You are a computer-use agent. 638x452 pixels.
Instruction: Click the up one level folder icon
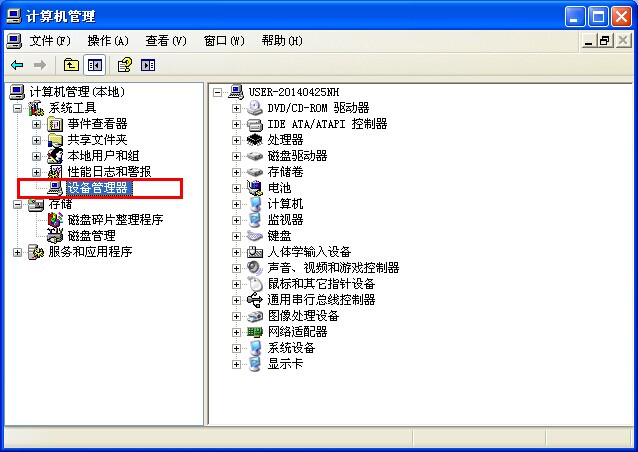71,65
